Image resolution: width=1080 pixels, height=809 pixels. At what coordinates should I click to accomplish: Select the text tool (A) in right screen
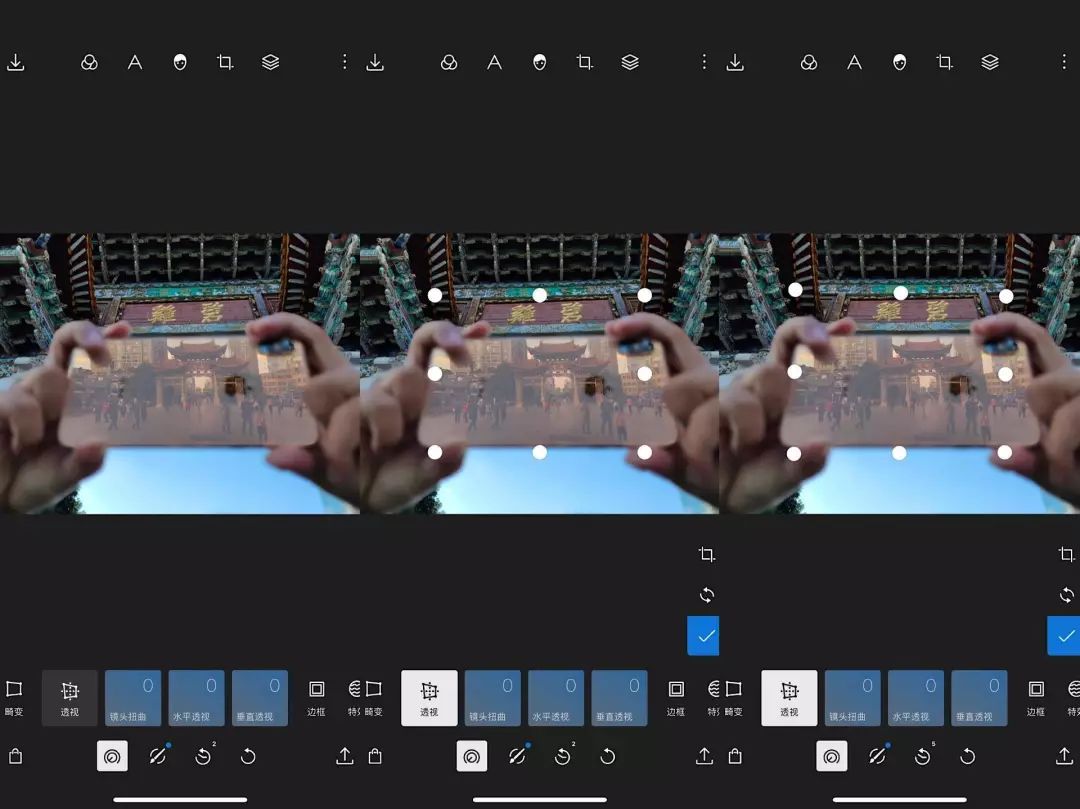(855, 63)
